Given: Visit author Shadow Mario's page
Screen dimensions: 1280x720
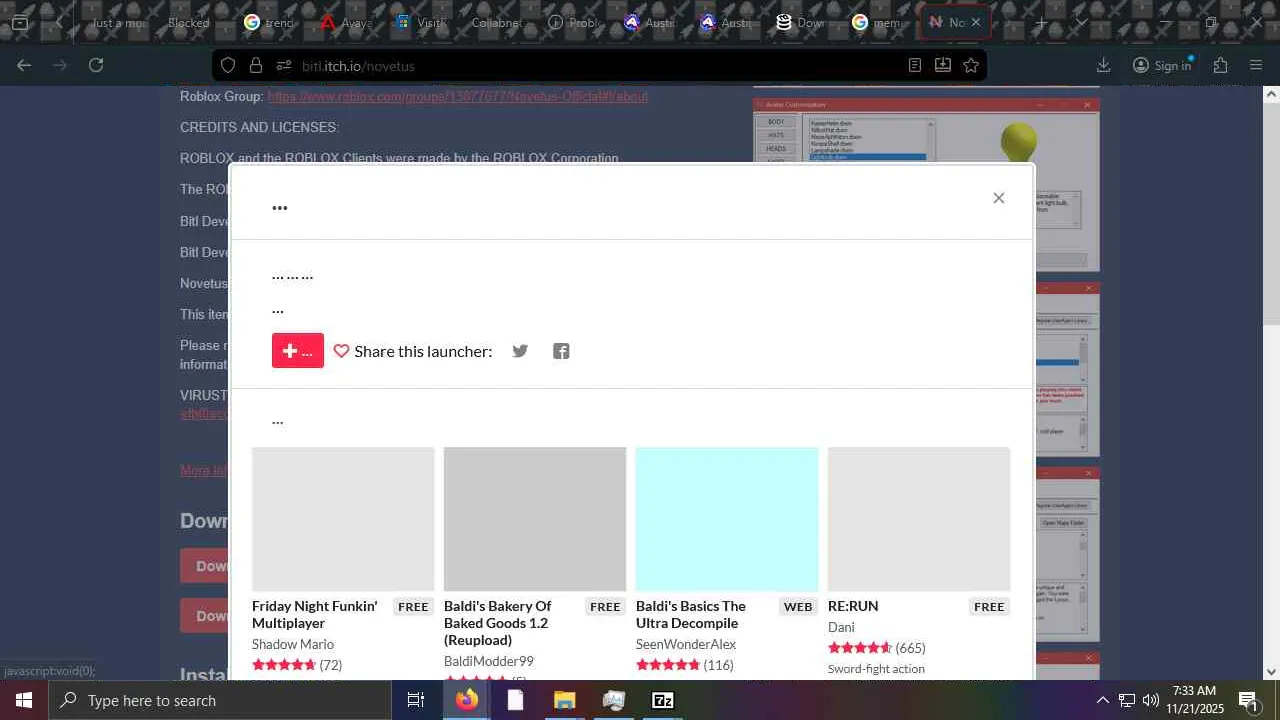Looking at the screenshot, I should [x=293, y=644].
